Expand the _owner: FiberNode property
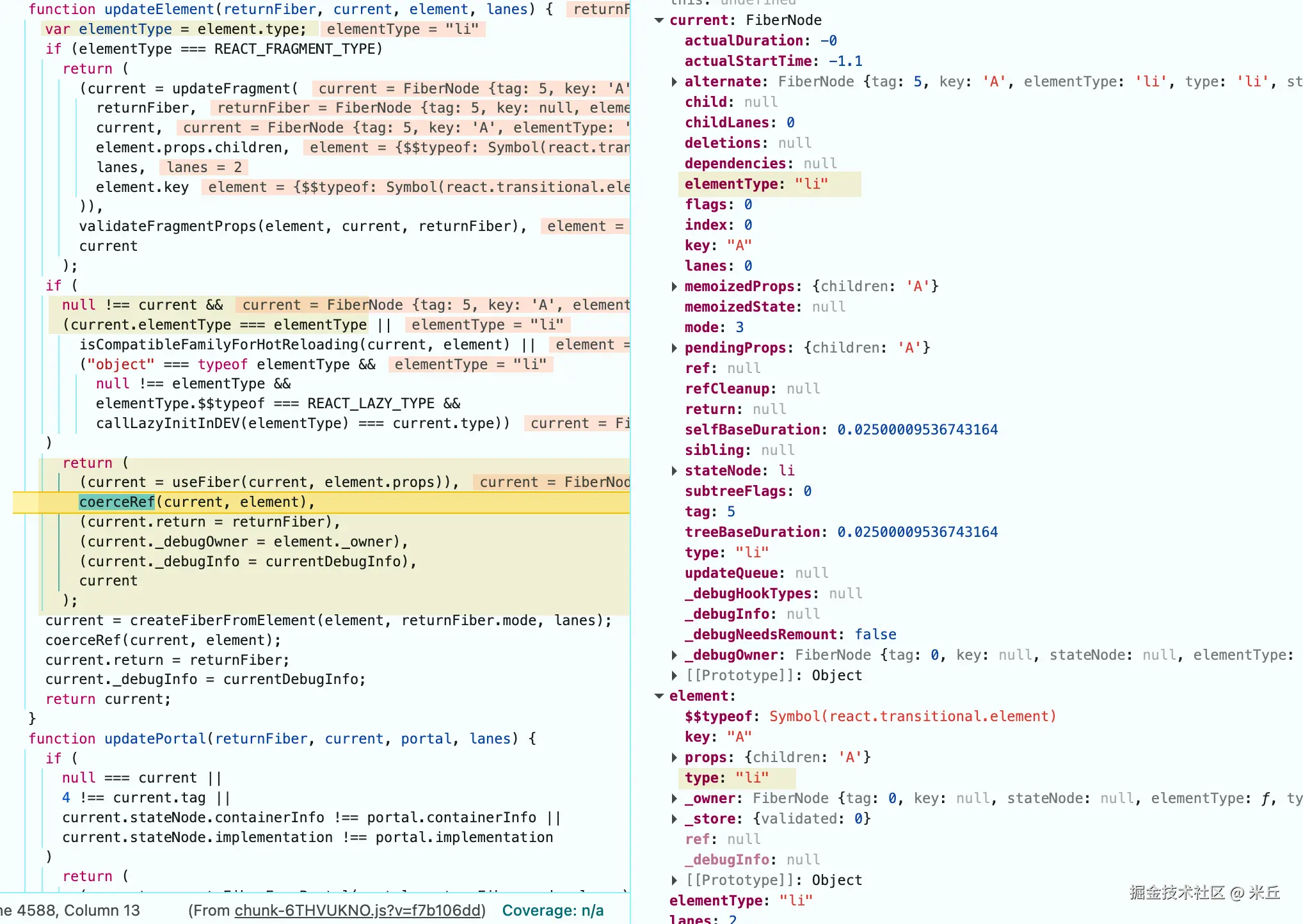This screenshot has height=924, width=1303. coord(674,799)
